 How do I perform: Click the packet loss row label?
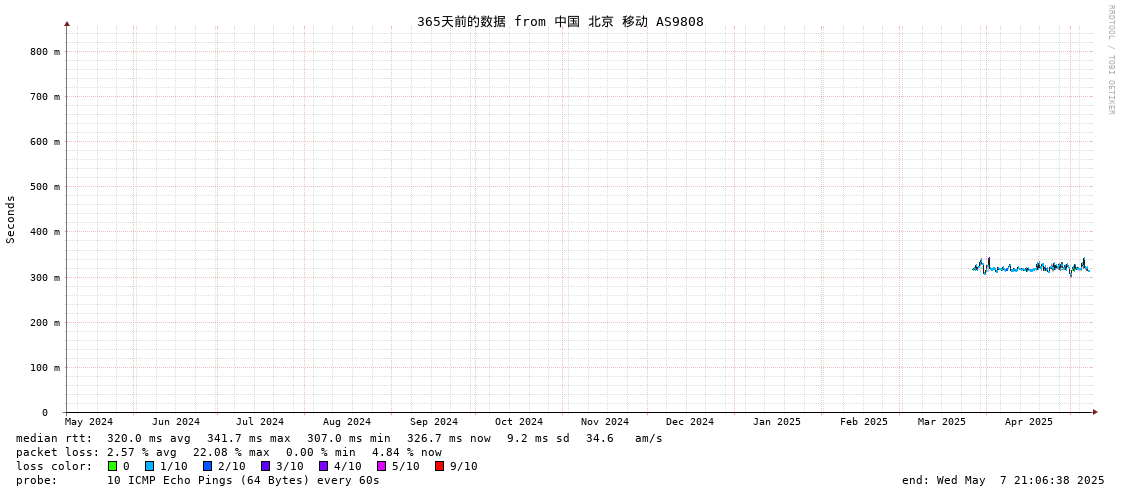(58, 453)
